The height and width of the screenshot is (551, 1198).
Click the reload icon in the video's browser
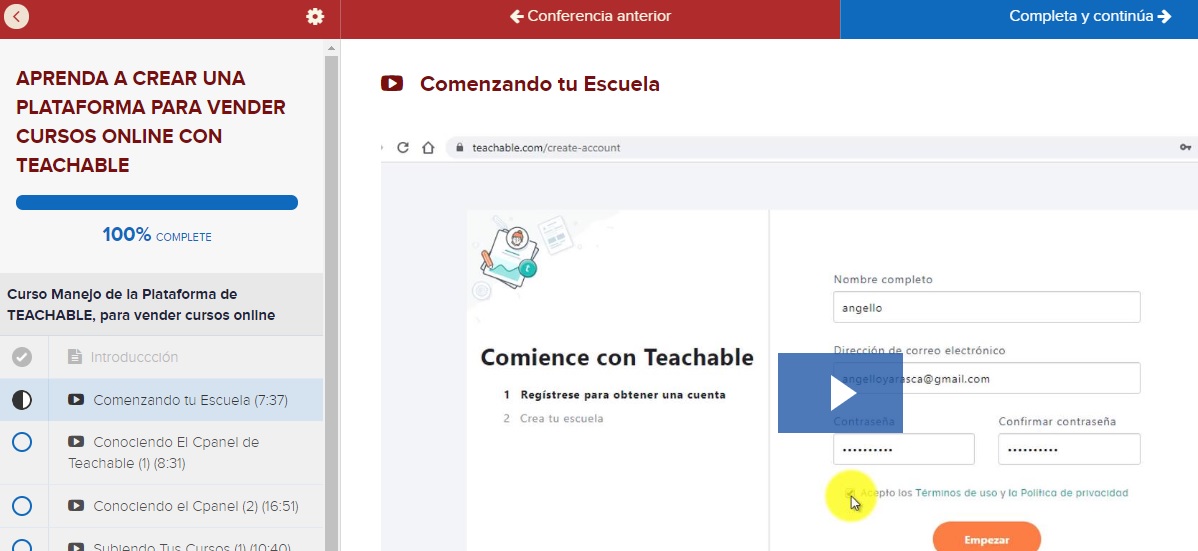pyautogui.click(x=403, y=147)
